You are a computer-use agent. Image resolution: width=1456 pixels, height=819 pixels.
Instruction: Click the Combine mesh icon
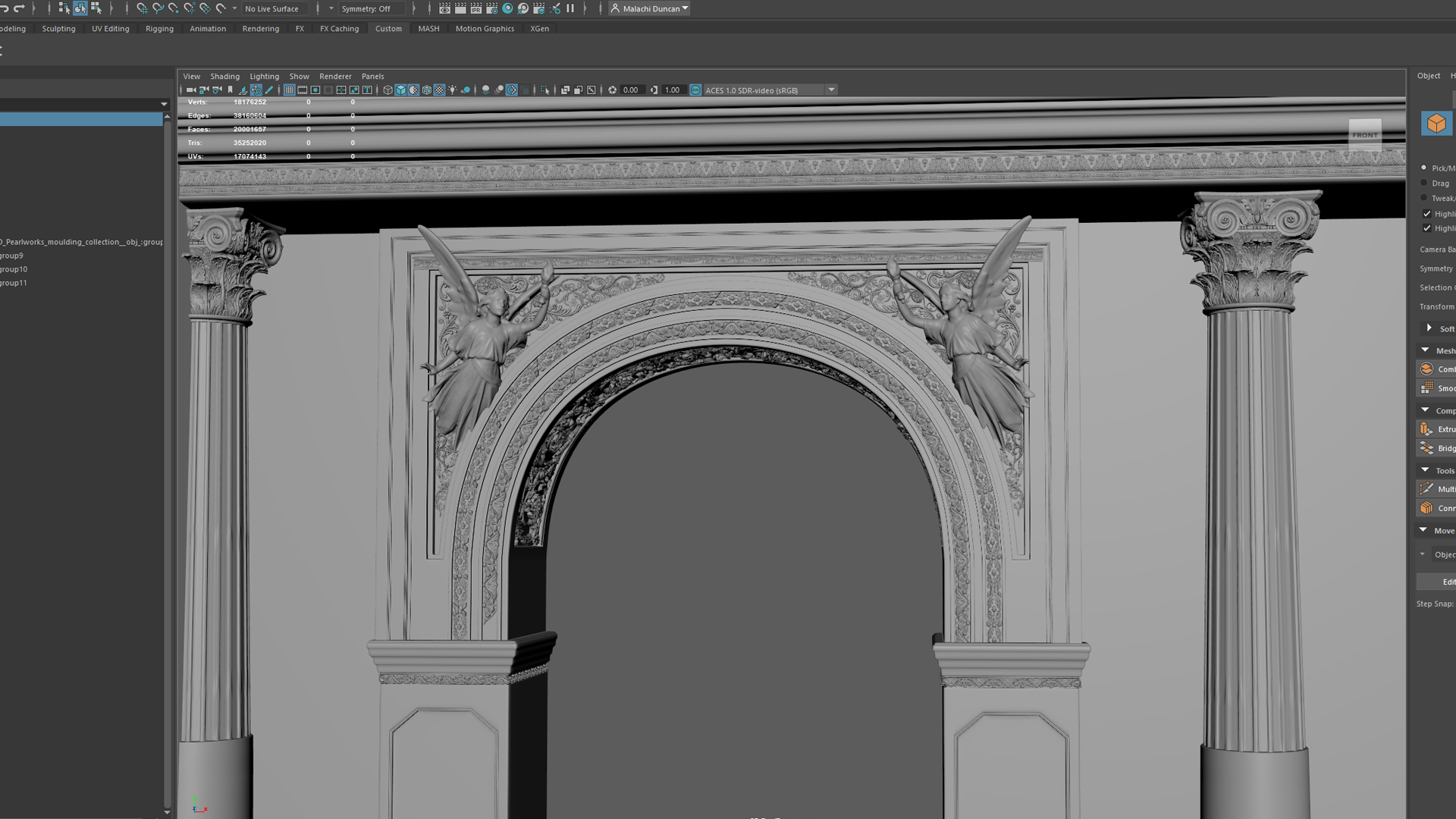point(1427,369)
